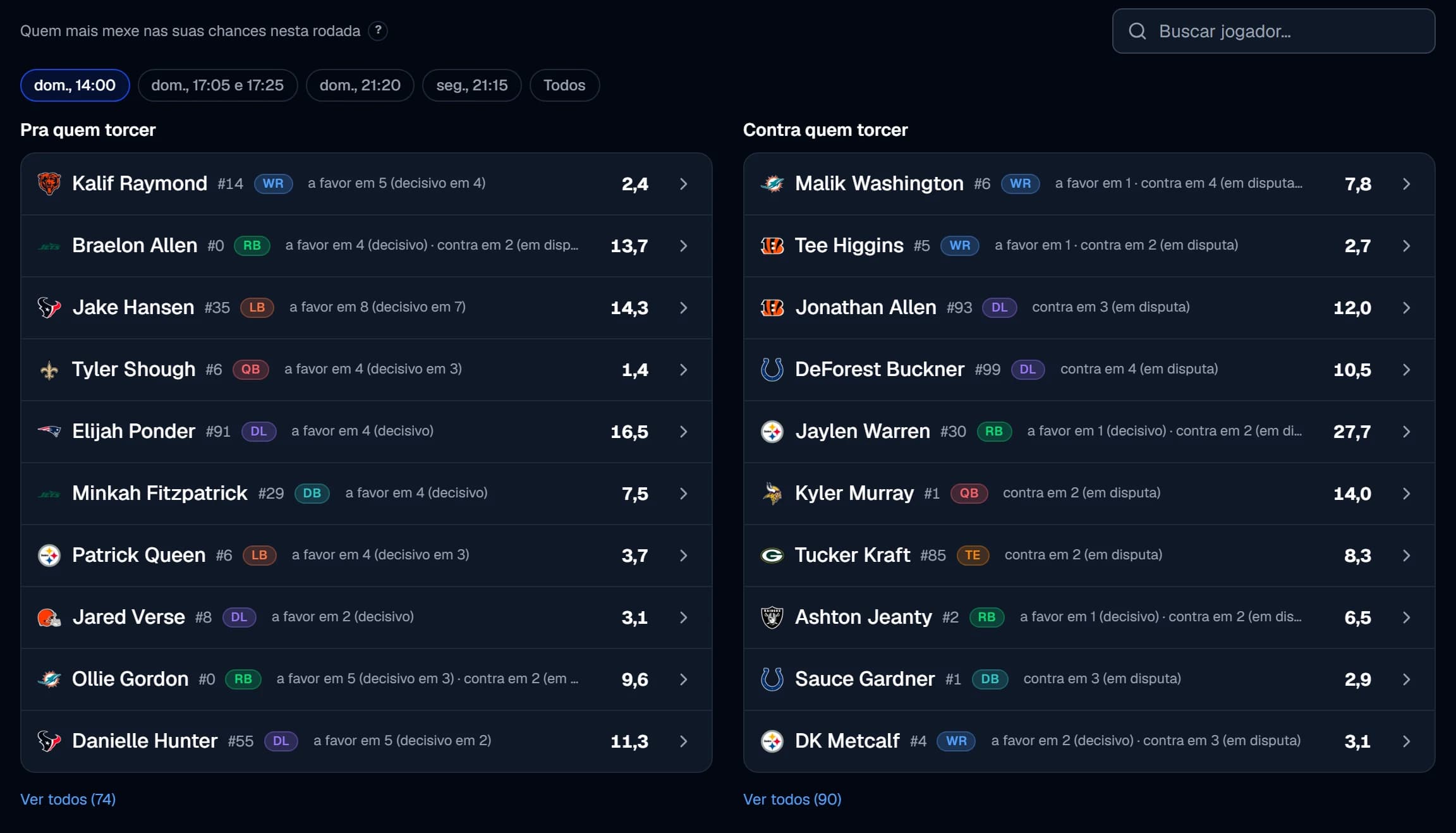This screenshot has width=1456, height=833.
Task: Open Ver todos (90) link
Action: coord(792,799)
